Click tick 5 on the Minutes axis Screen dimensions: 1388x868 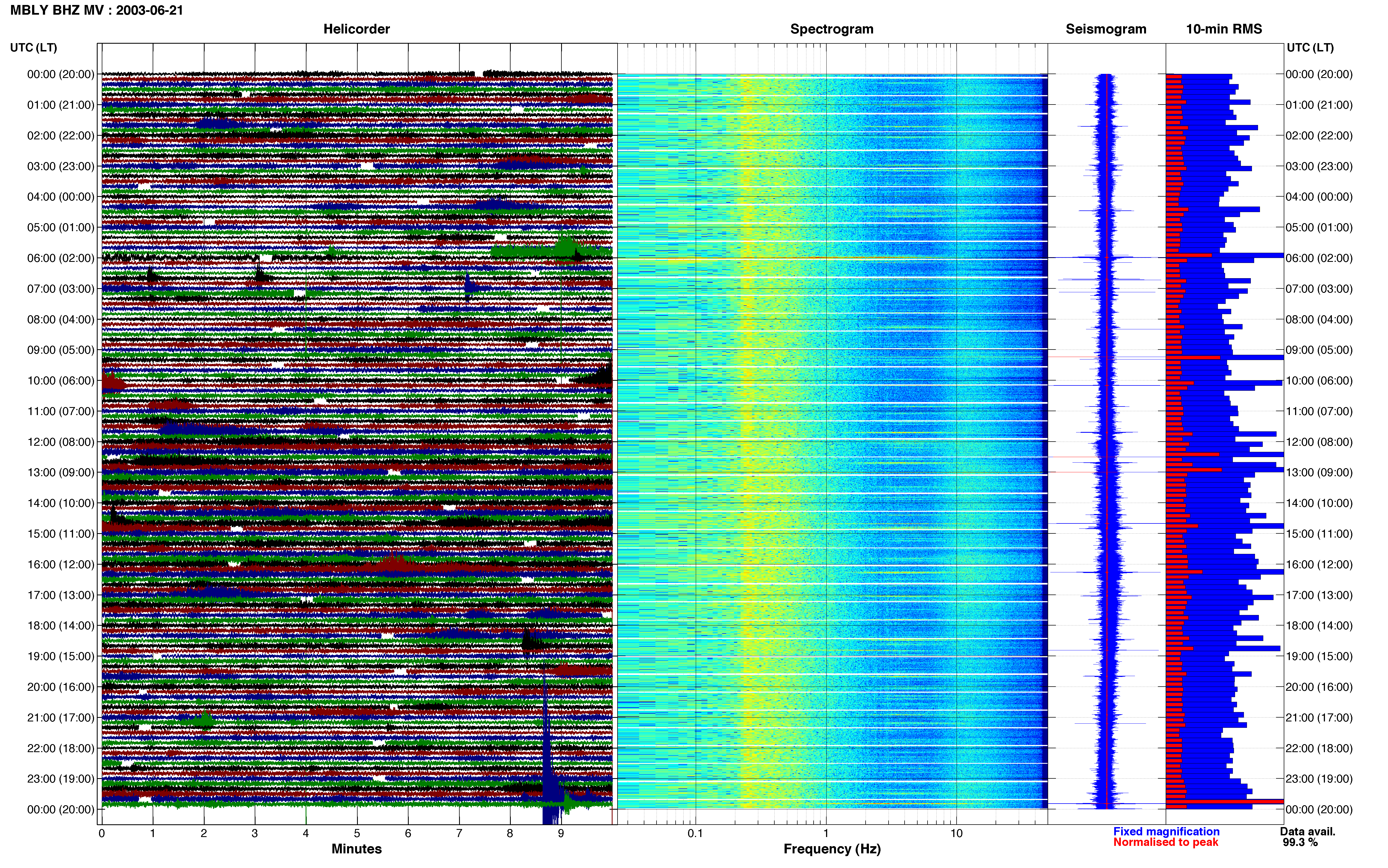click(x=357, y=833)
